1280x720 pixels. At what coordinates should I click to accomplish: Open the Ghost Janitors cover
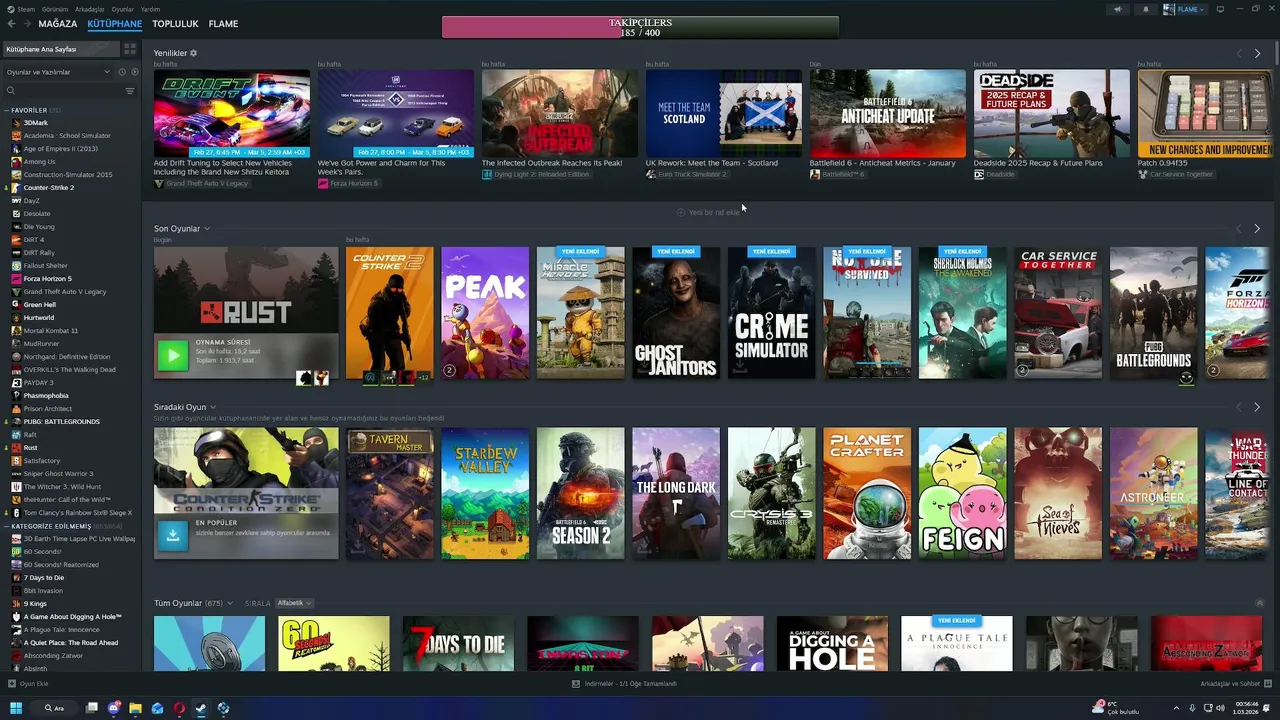[676, 313]
